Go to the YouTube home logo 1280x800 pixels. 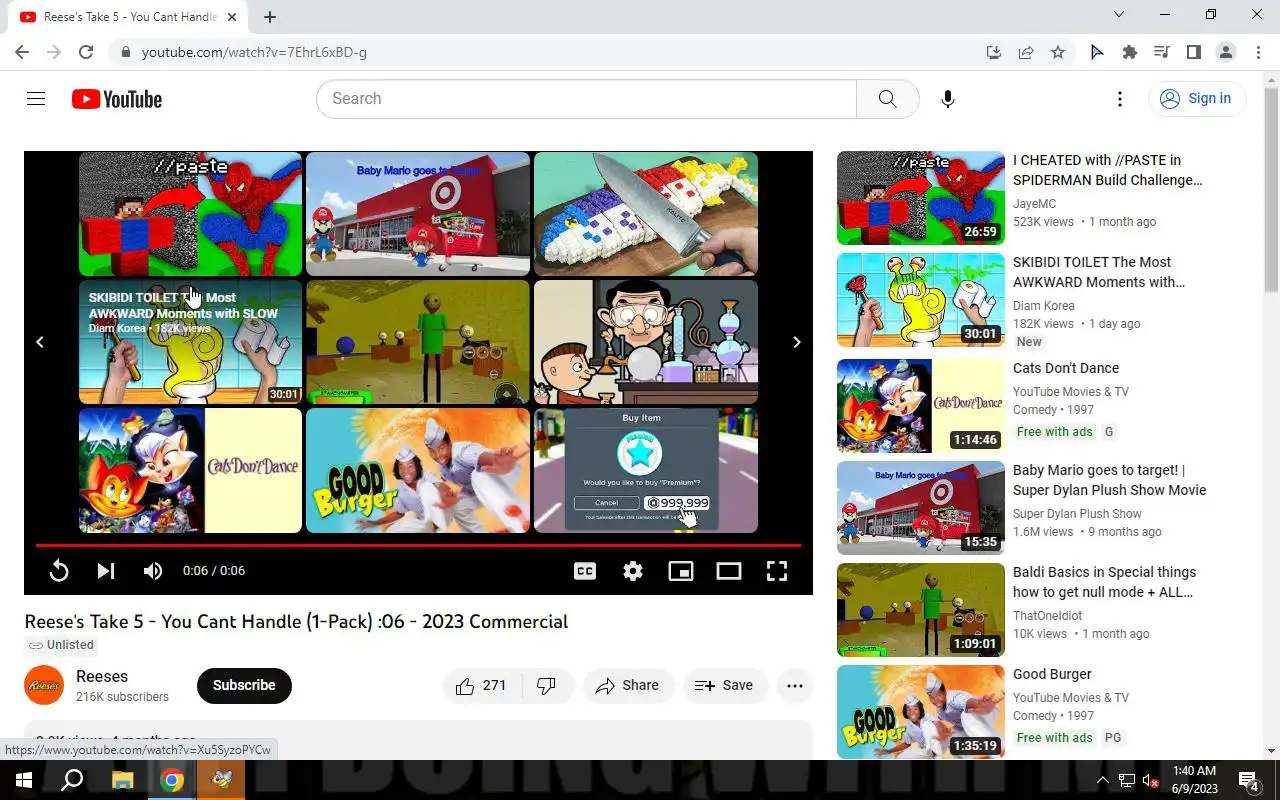pyautogui.click(x=117, y=99)
